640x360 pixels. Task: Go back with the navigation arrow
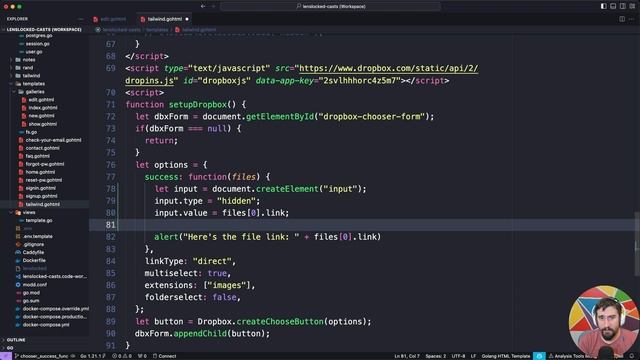coord(203,6)
